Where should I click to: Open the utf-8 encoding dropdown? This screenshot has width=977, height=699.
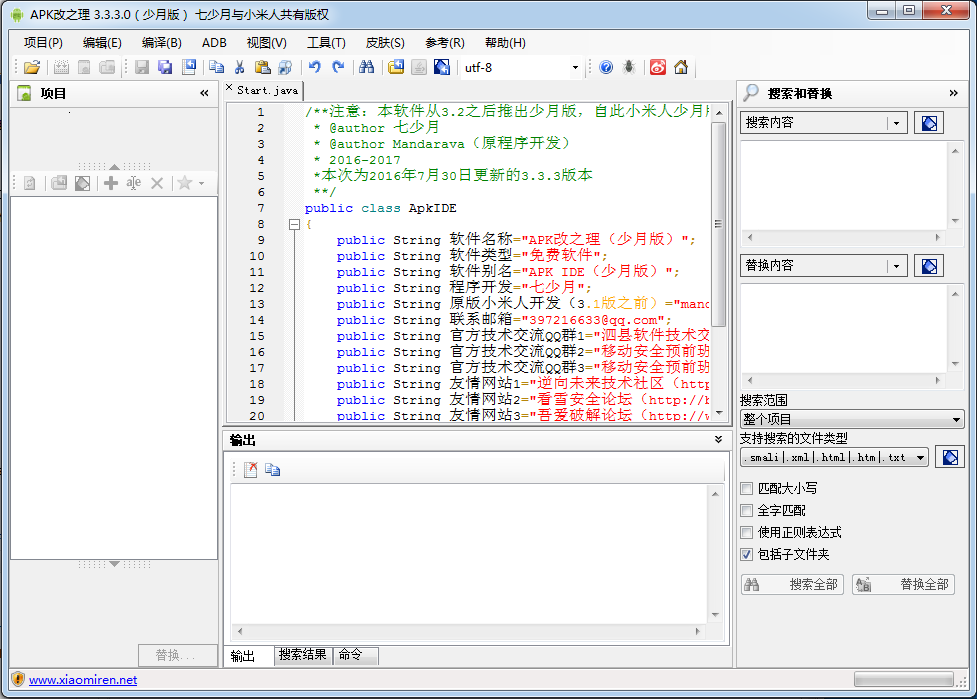coord(575,67)
